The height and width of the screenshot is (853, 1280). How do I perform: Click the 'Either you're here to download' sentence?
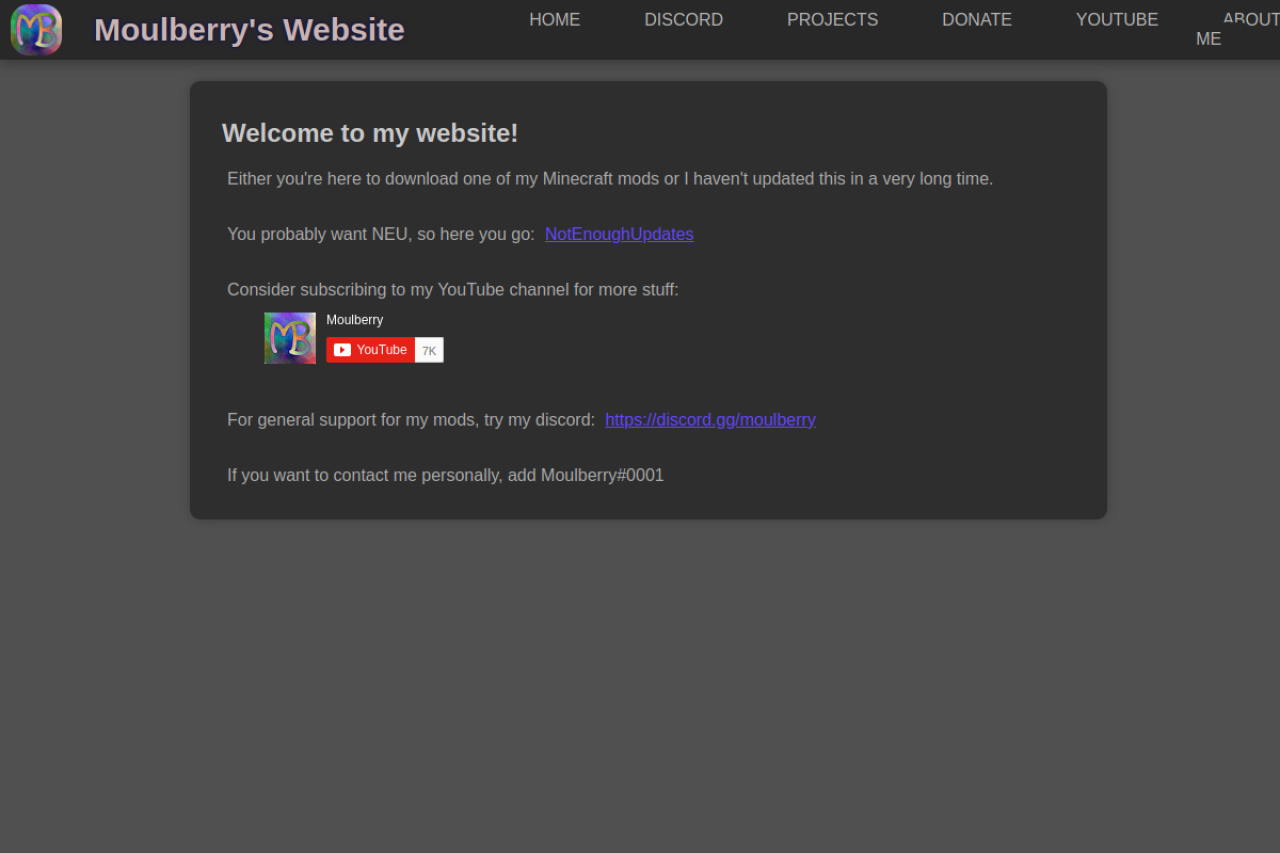(610, 179)
